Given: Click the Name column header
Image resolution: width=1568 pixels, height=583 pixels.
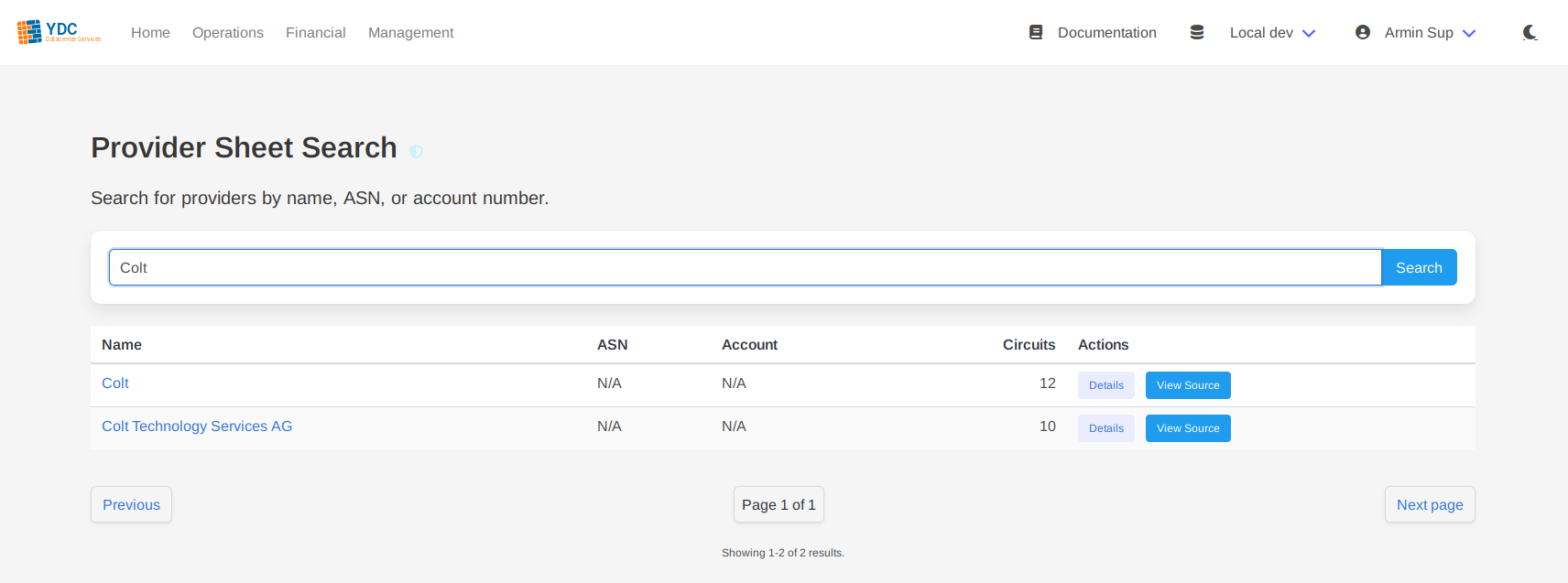Looking at the screenshot, I should tap(122, 345).
